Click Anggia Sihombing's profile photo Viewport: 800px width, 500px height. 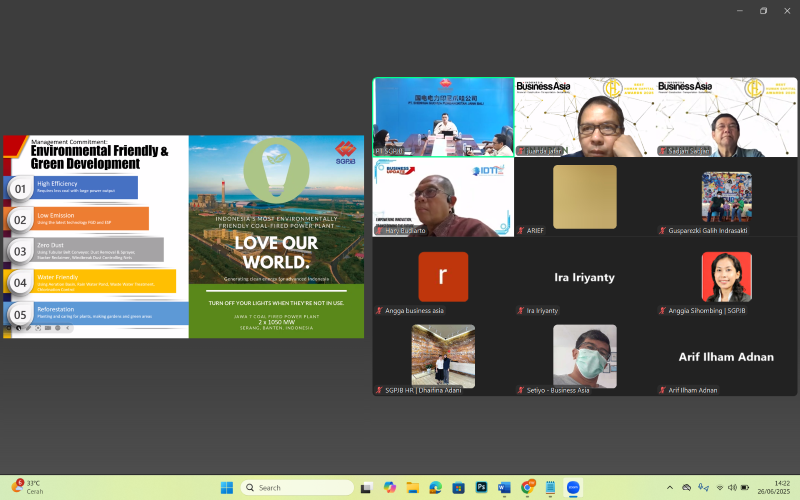tap(727, 277)
